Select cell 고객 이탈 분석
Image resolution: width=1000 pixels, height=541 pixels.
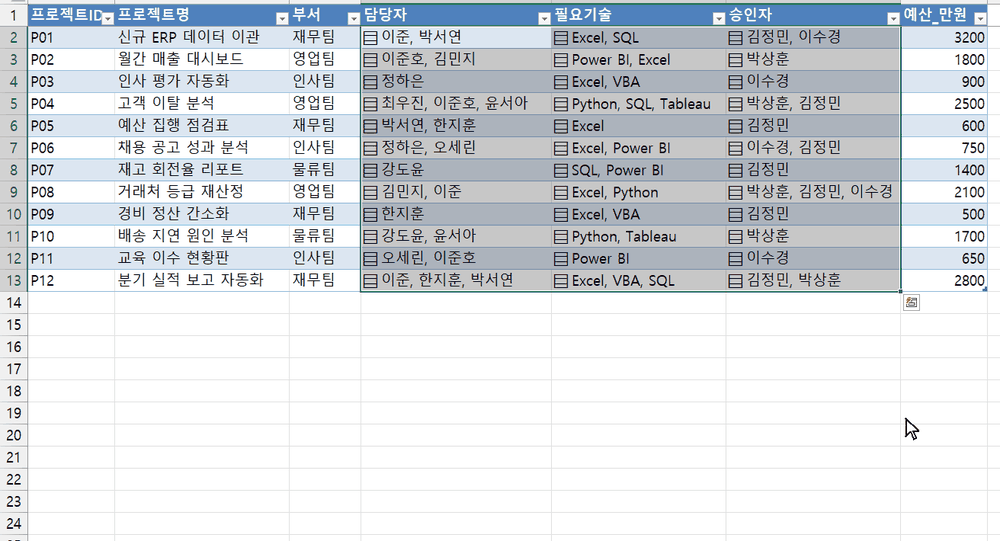202,104
